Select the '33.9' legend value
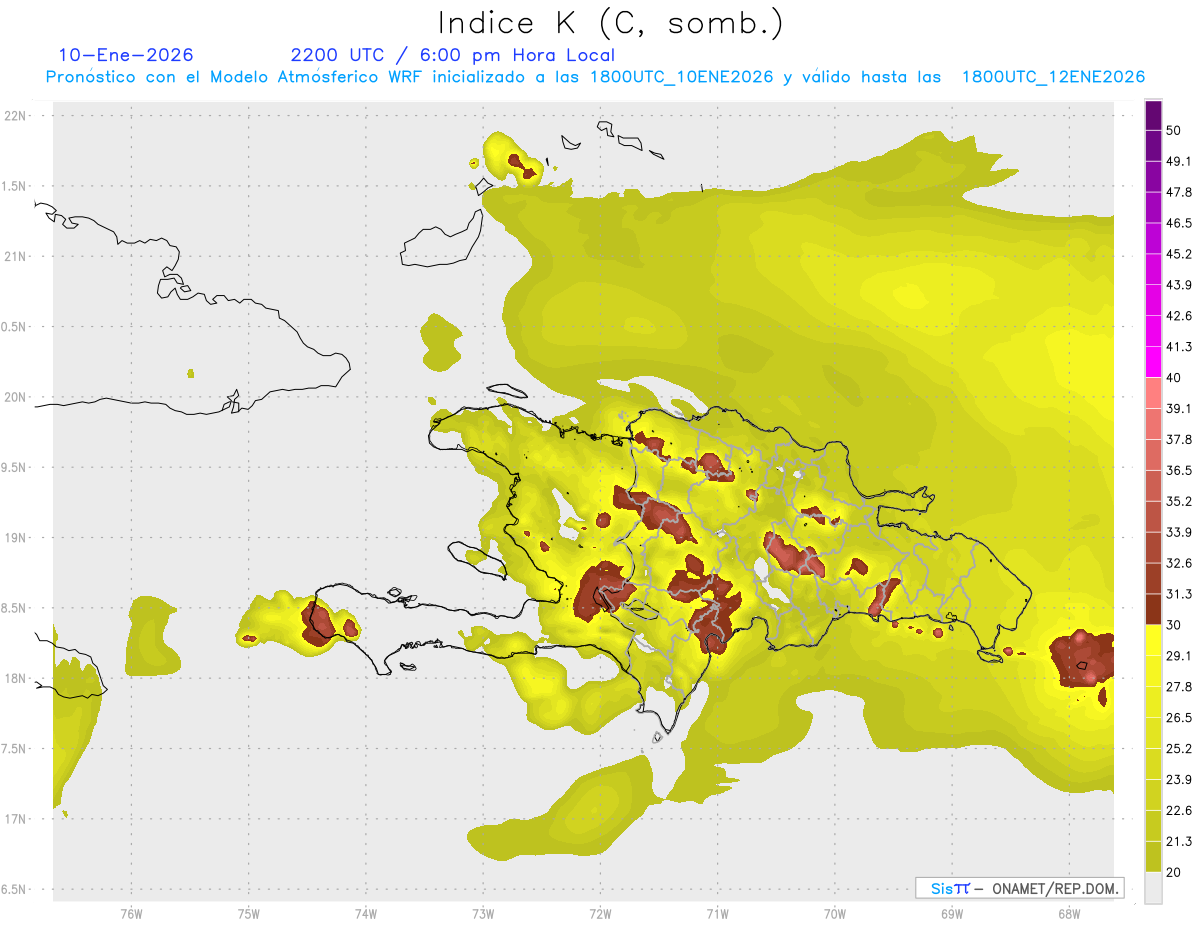Viewport: 1200px width, 927px height. tap(1179, 532)
